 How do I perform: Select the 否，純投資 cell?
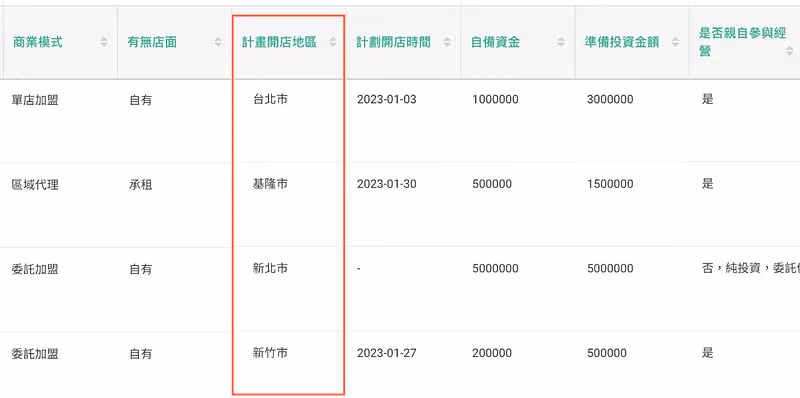[751, 268]
